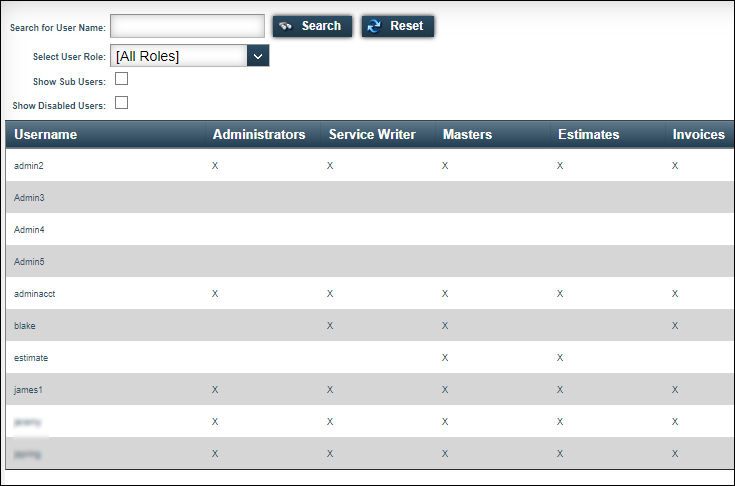Click james1's Service Writer X mark
This screenshot has height=486, width=735.
click(x=330, y=389)
